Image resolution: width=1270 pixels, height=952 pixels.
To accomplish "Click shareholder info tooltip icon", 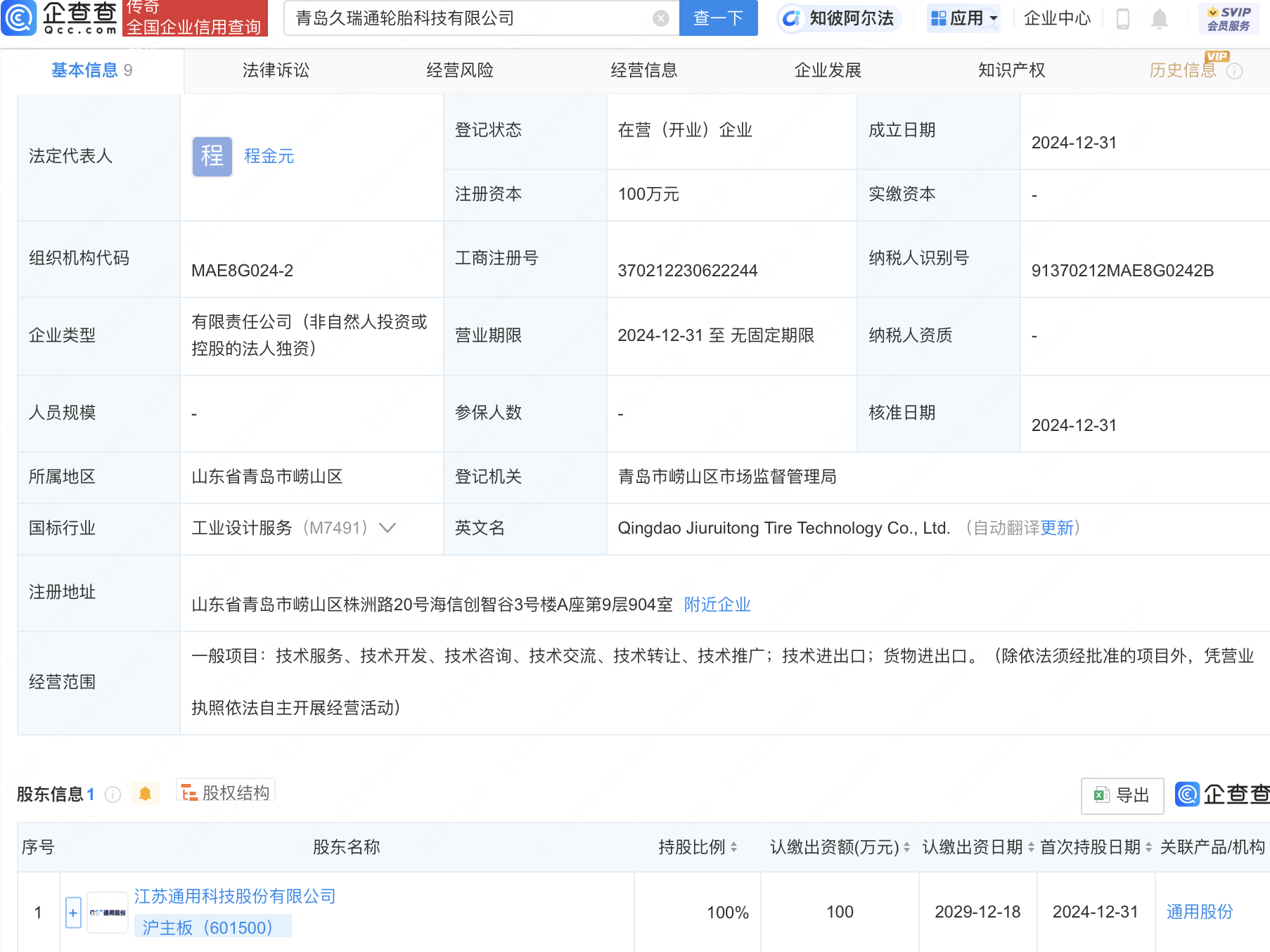I will point(113,795).
